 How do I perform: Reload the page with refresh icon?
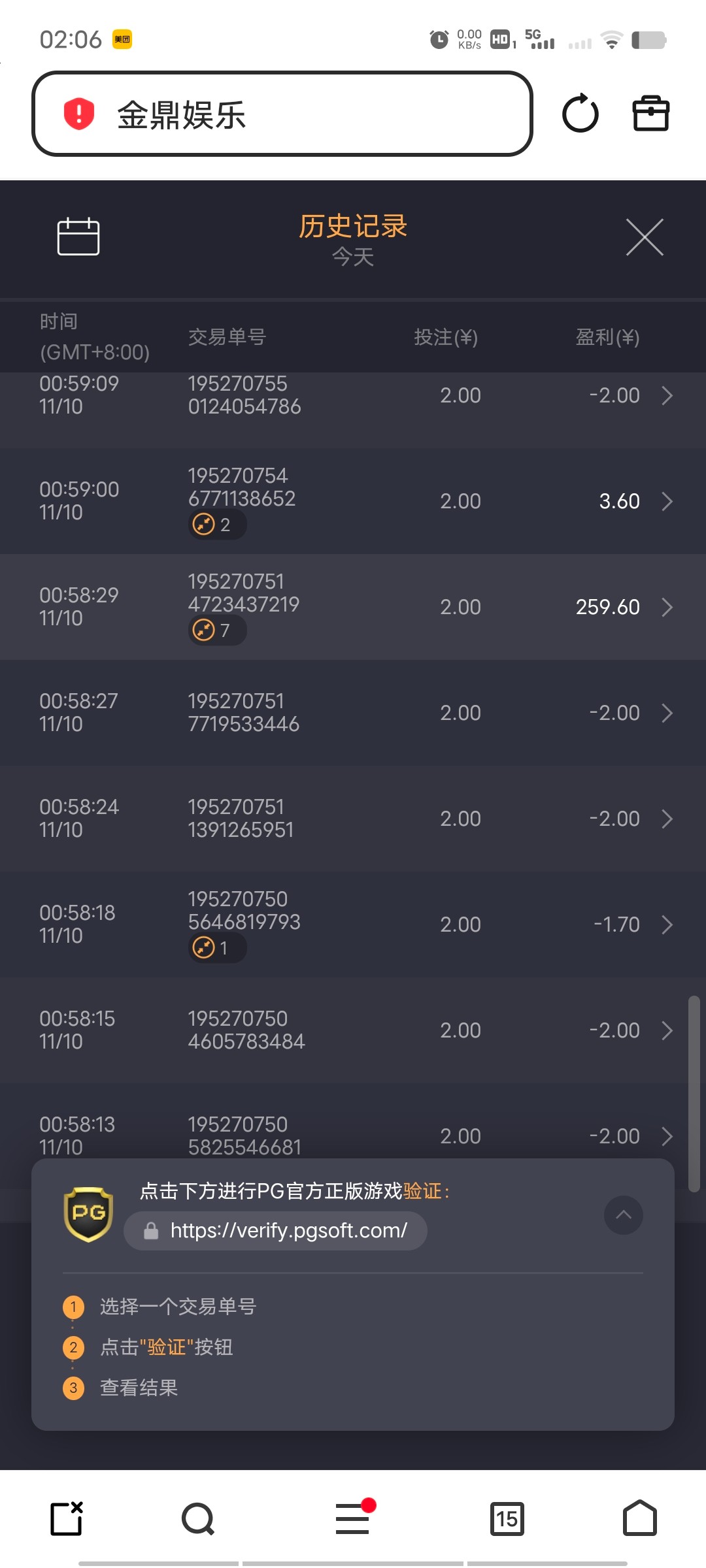pyautogui.click(x=580, y=114)
